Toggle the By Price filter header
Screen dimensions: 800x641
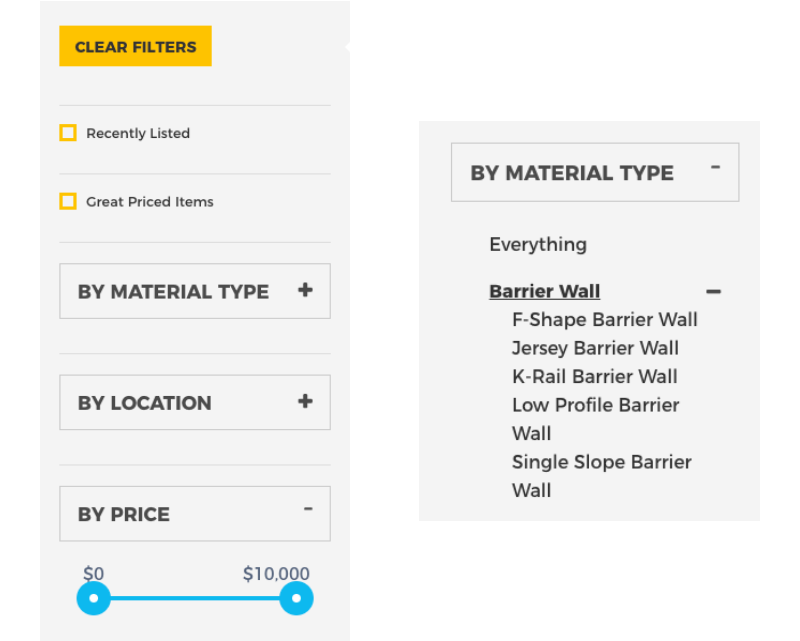click(x=124, y=515)
